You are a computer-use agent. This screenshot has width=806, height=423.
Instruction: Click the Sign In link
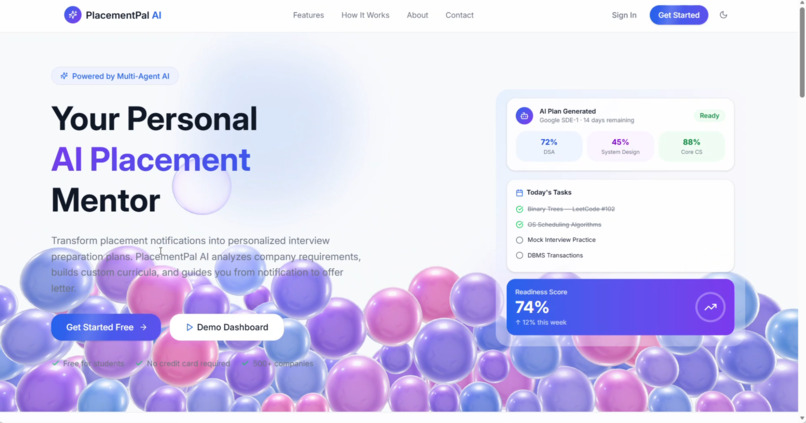[x=624, y=15]
